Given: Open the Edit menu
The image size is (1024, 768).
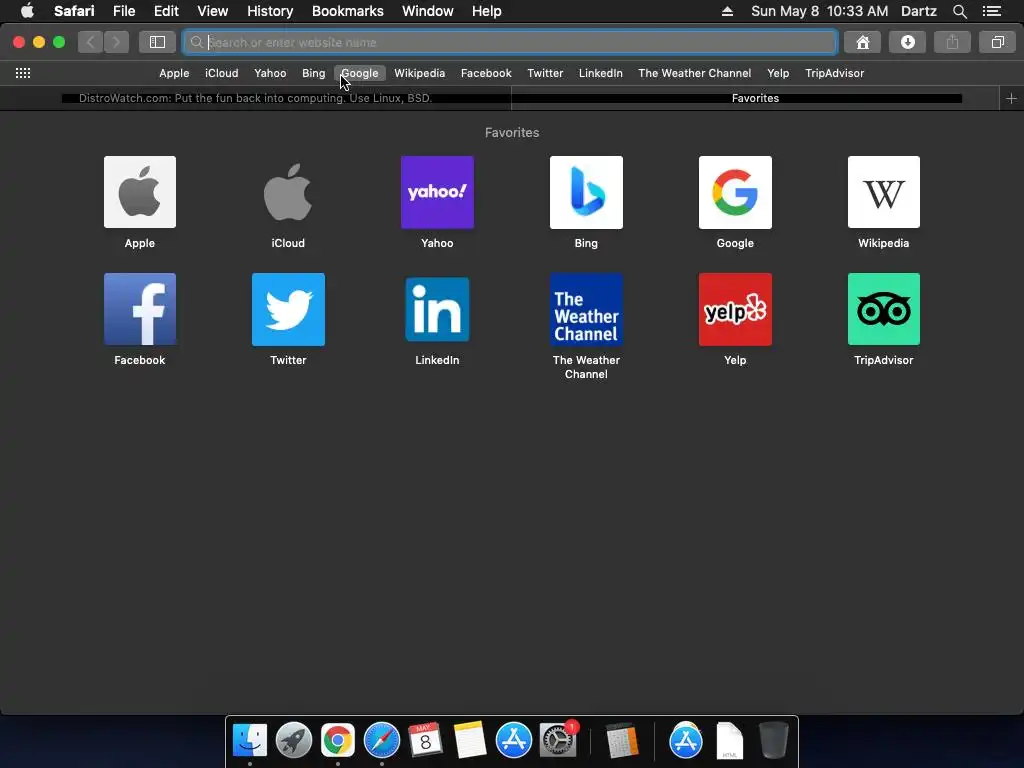Looking at the screenshot, I should (166, 11).
